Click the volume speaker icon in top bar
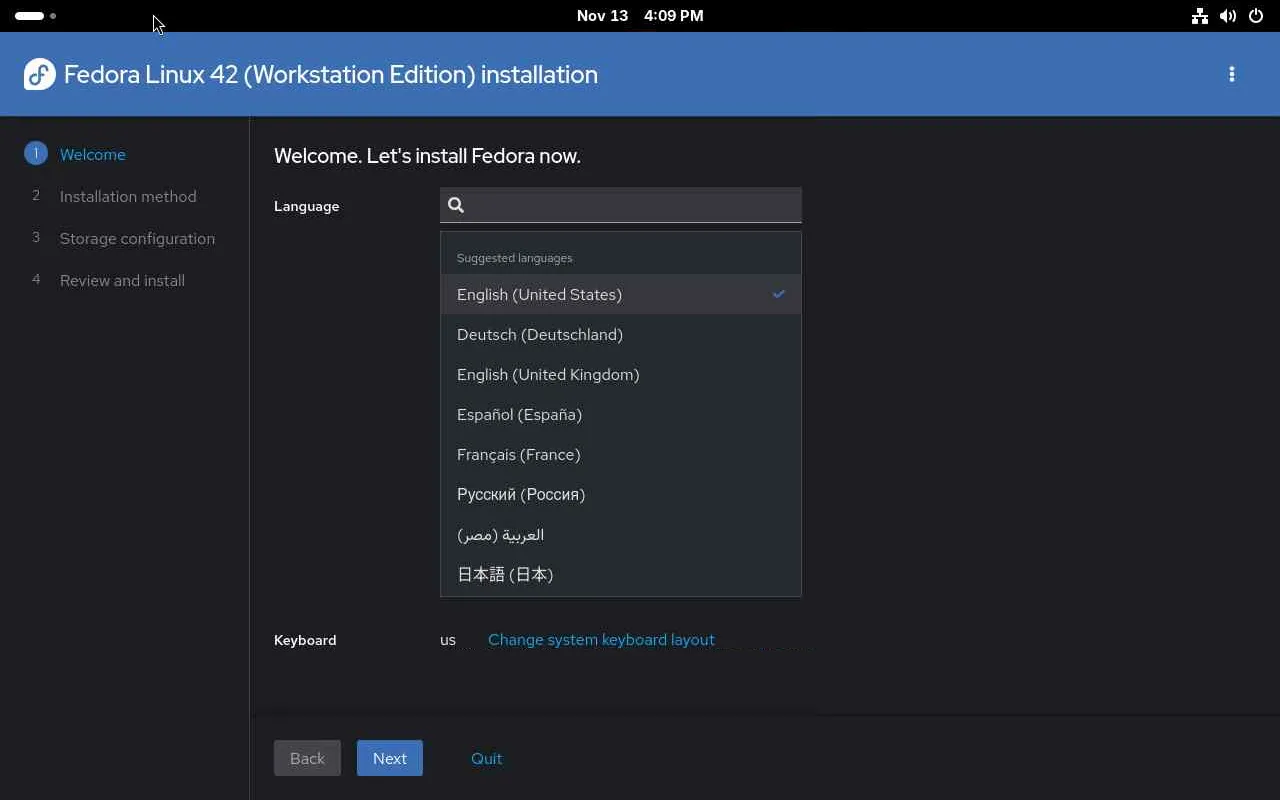The image size is (1280, 800). point(1228,16)
